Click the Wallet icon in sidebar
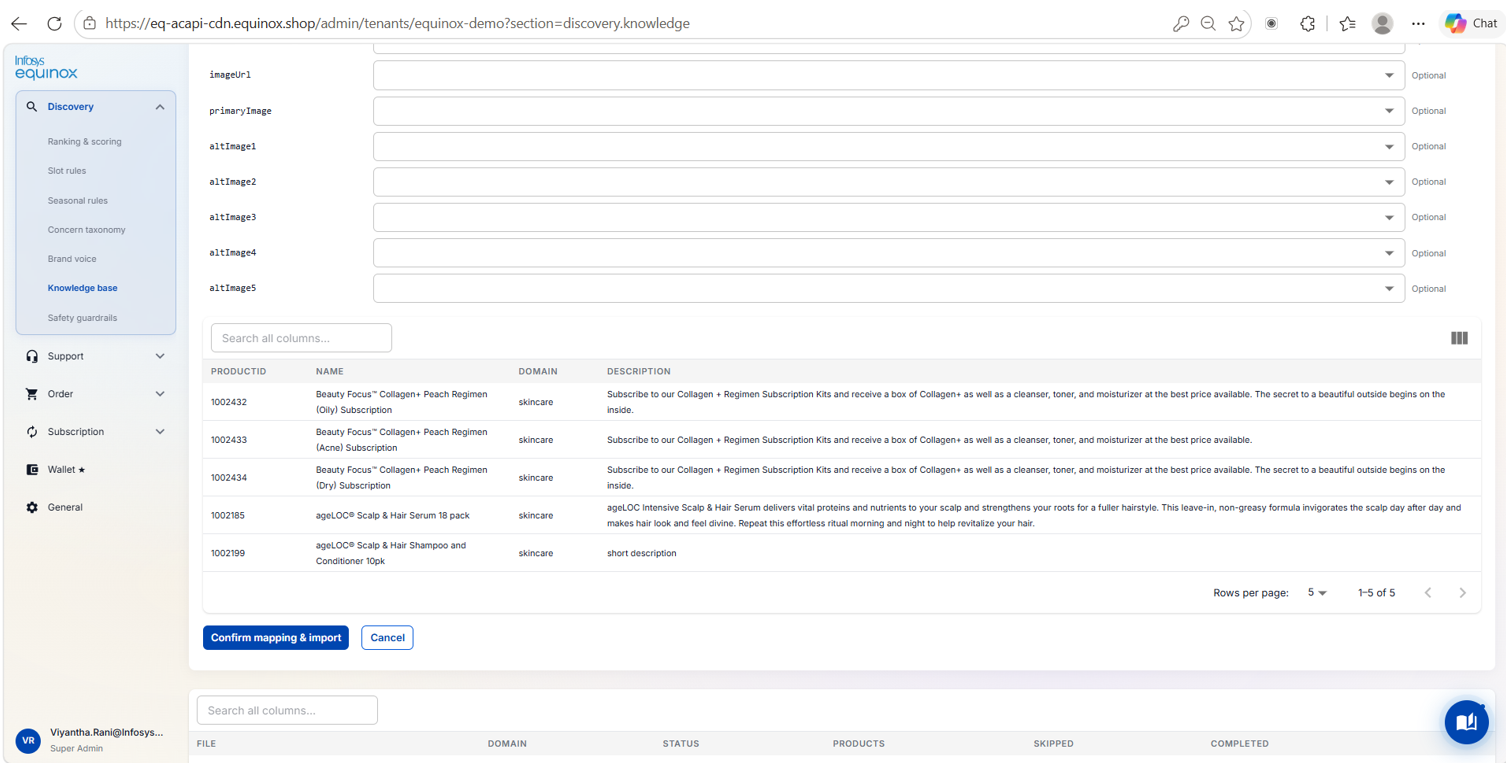Image resolution: width=1506 pixels, height=763 pixels. pyautogui.click(x=32, y=469)
